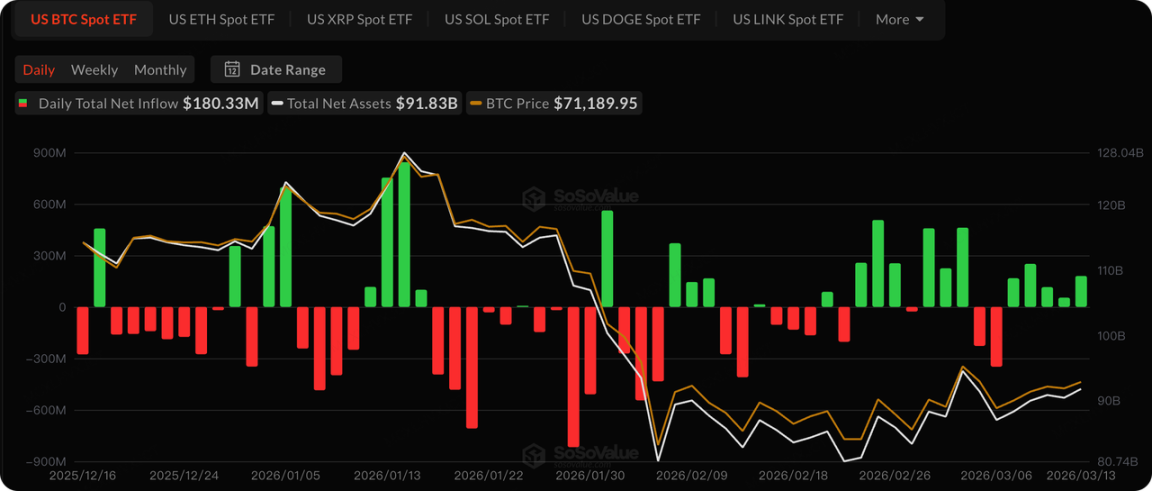
Task: Click the SoSoValue watermark logo at chart top
Action: [535, 198]
